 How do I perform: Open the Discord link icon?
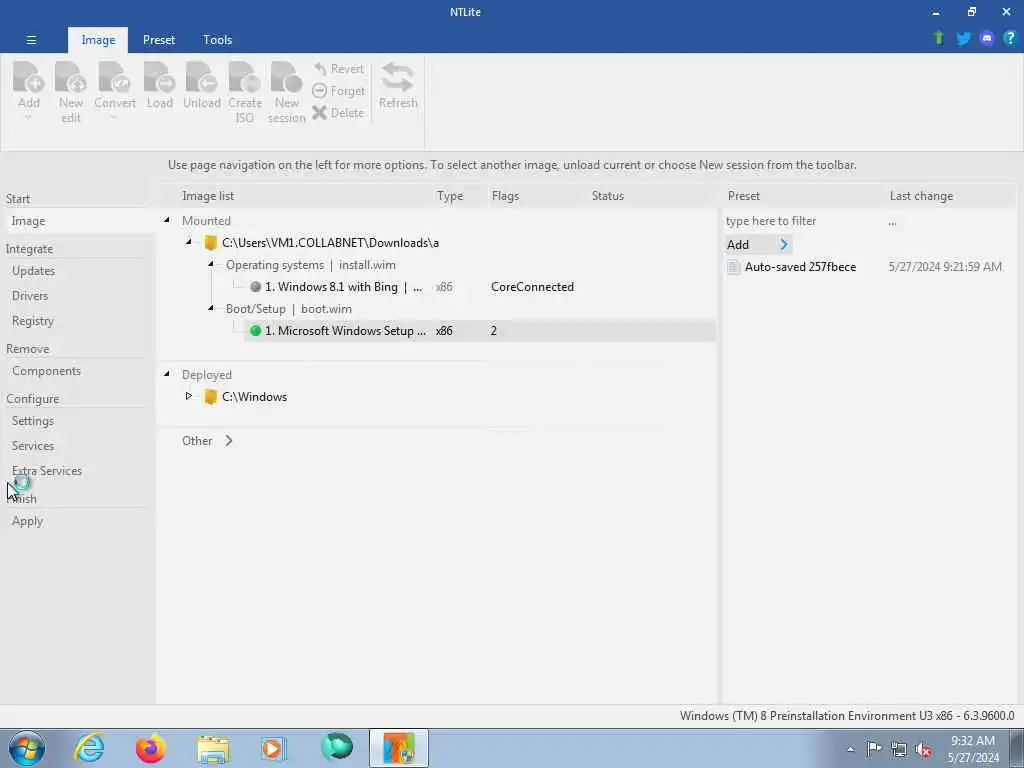(987, 39)
